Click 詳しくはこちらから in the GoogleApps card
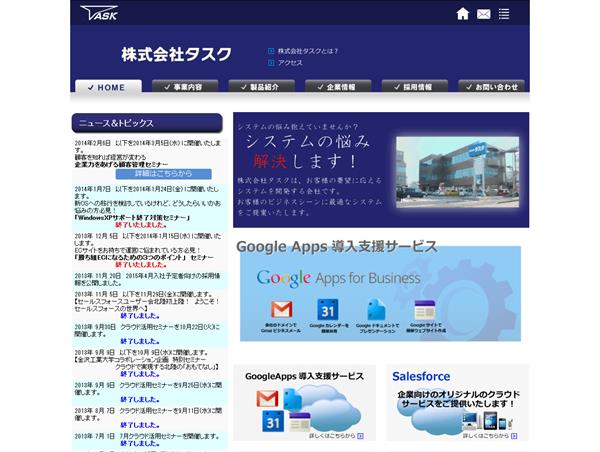 [332, 436]
